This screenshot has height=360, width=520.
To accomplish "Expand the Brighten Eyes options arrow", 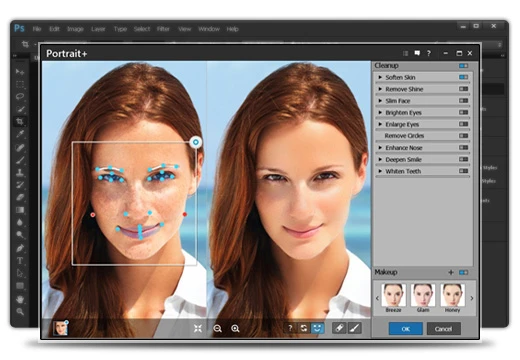I will tap(380, 112).
